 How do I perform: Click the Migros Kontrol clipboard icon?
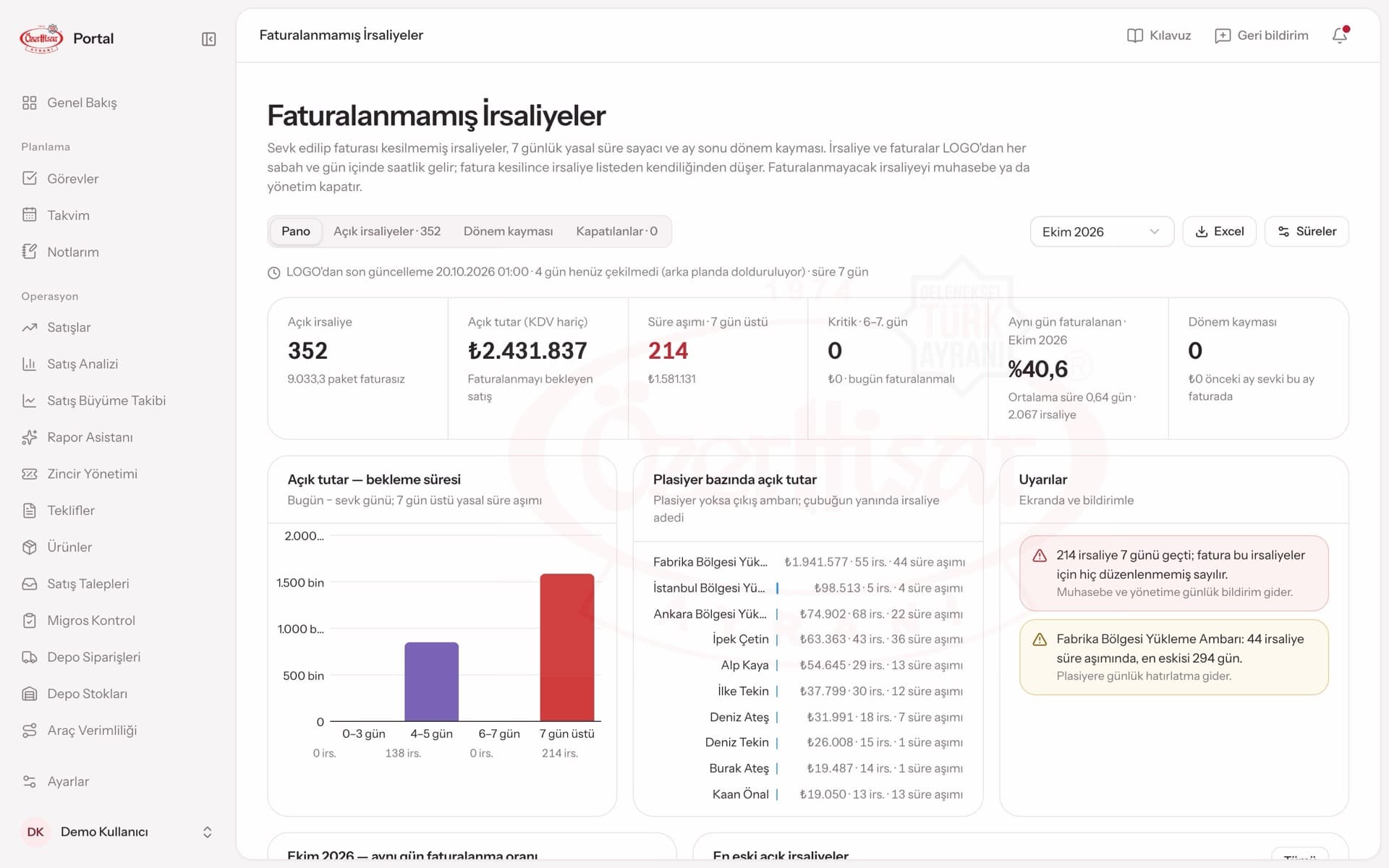click(29, 621)
